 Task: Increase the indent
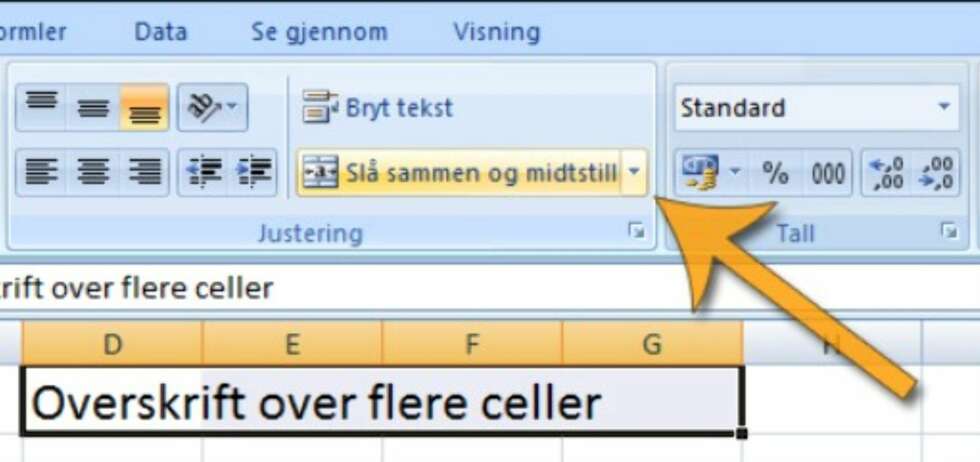(252, 172)
